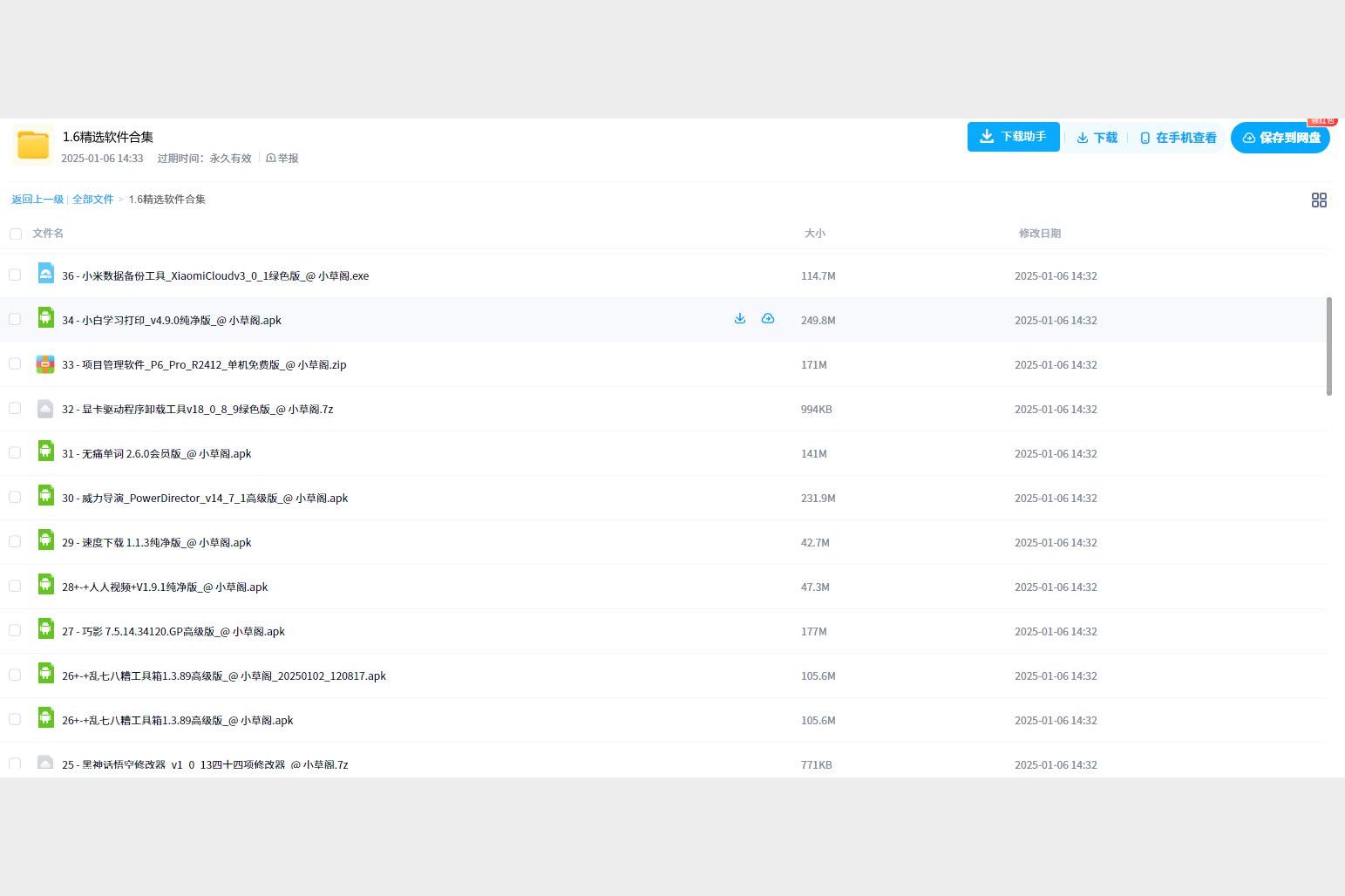
Task: Click apk icon for 乱七八糟工具箱 20250102_120817
Action: point(45,674)
